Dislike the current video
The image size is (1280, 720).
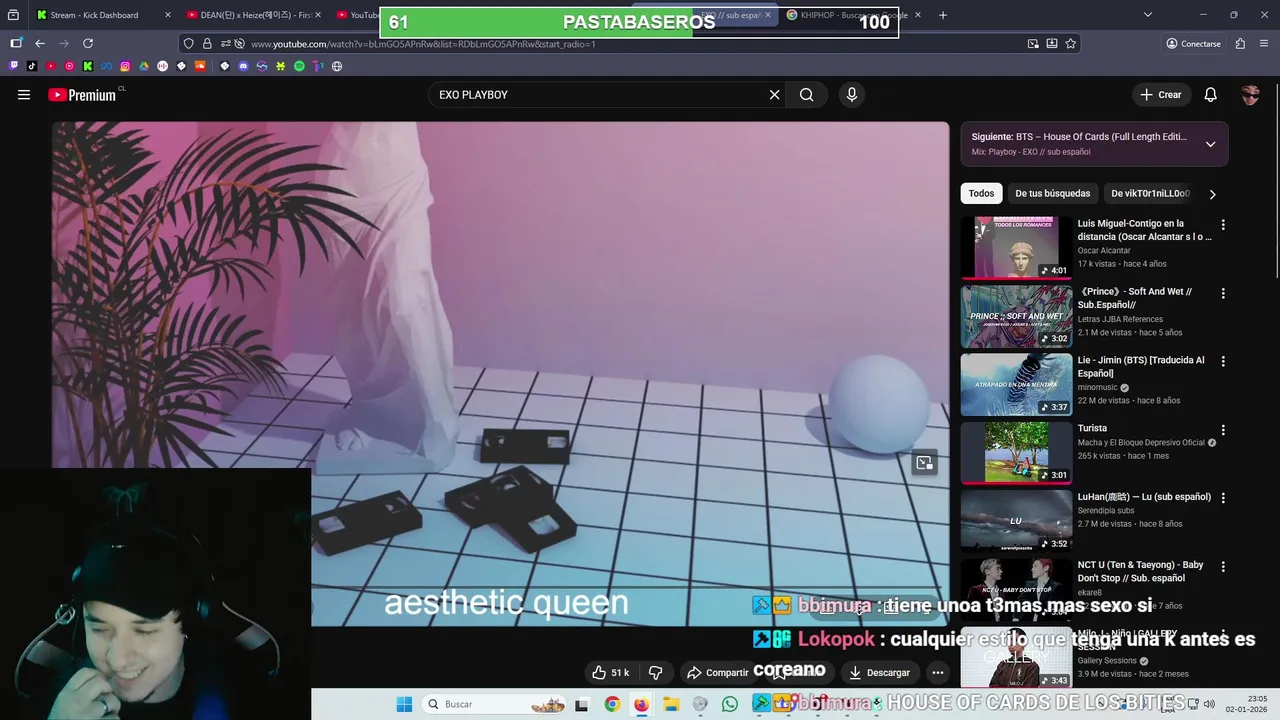pyautogui.click(x=656, y=673)
